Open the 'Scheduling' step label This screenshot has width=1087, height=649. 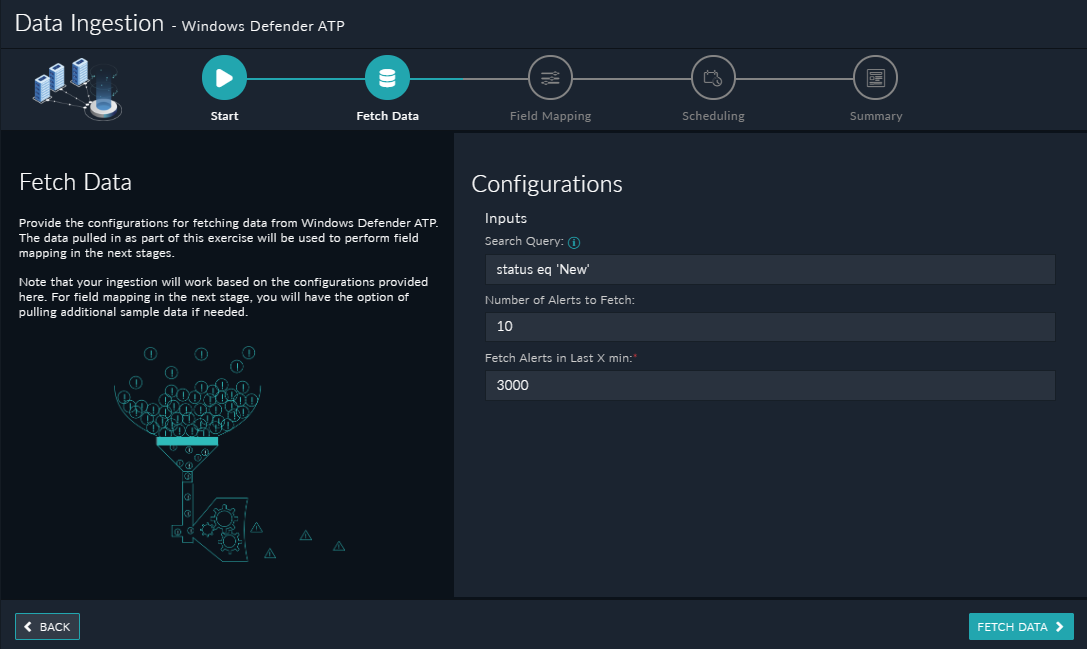pos(713,116)
